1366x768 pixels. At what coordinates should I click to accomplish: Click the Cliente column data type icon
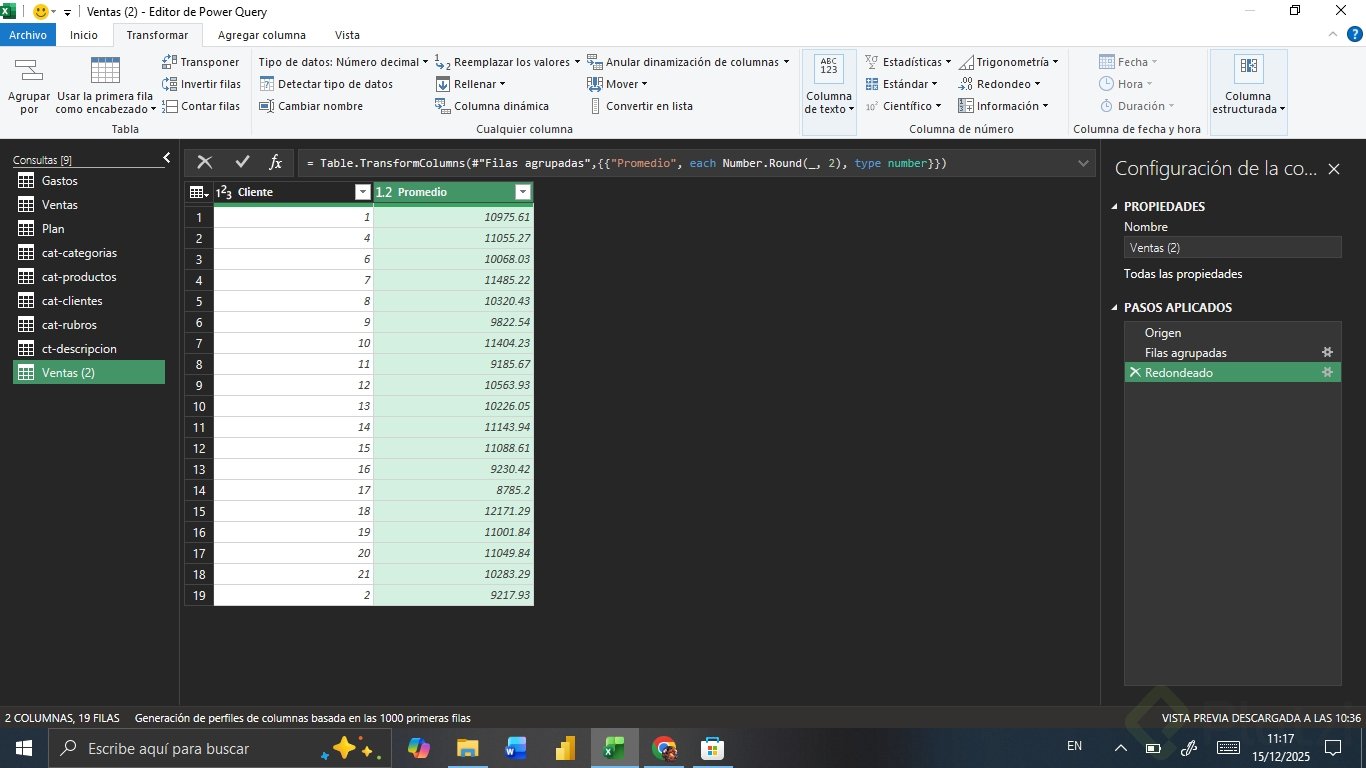coord(224,192)
